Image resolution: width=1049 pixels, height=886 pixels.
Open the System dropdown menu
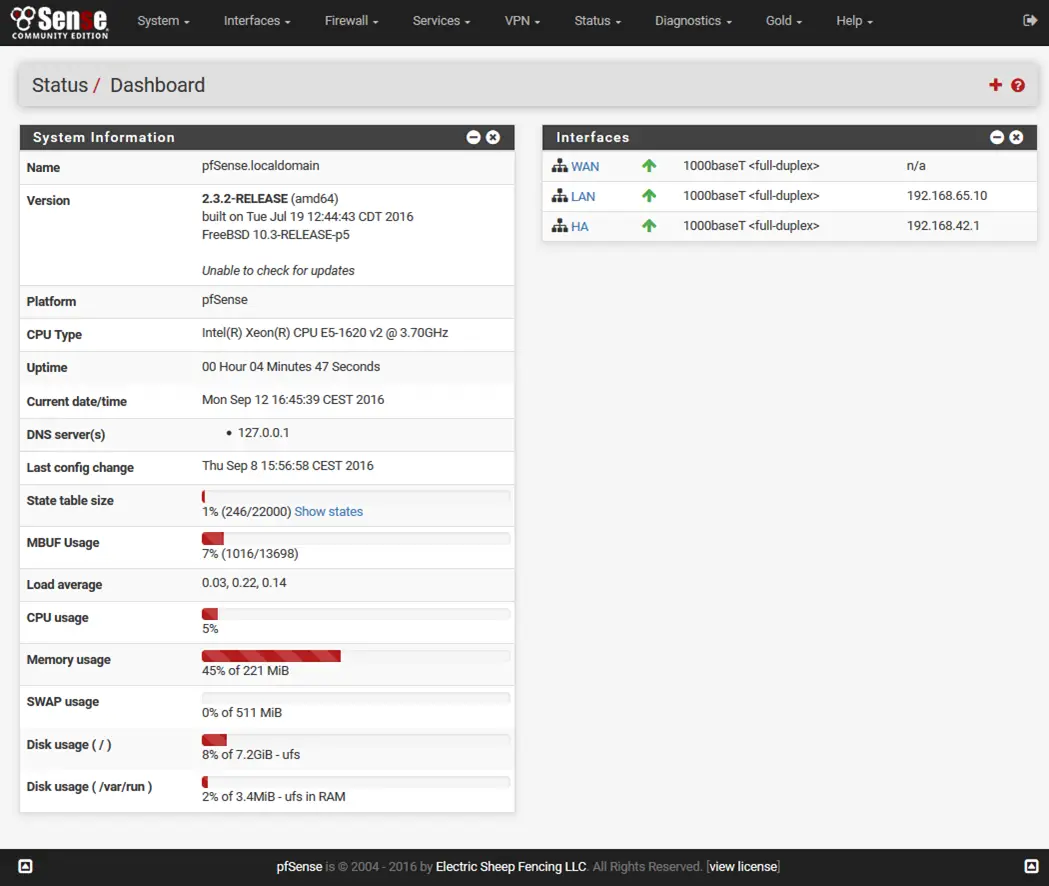[163, 21]
